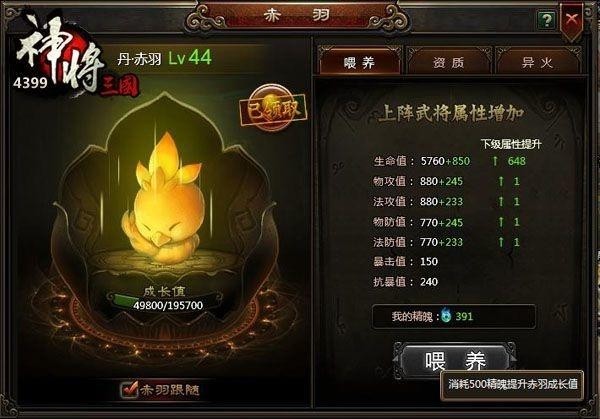This screenshot has height=419, width=600.
Task: Click the green arrow beside 法攻值
Action: pos(501,201)
